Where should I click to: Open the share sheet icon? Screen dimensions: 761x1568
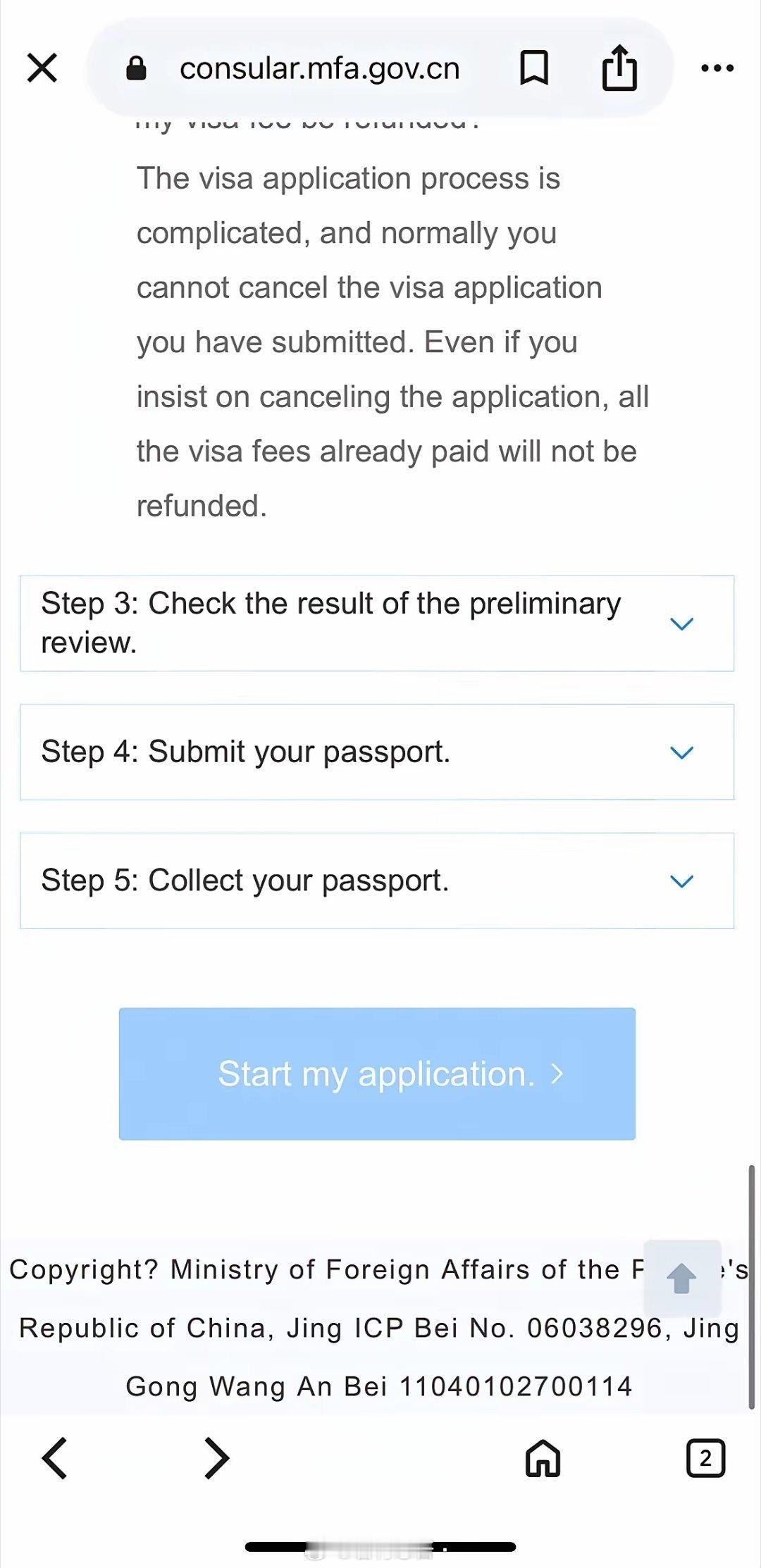(x=619, y=68)
